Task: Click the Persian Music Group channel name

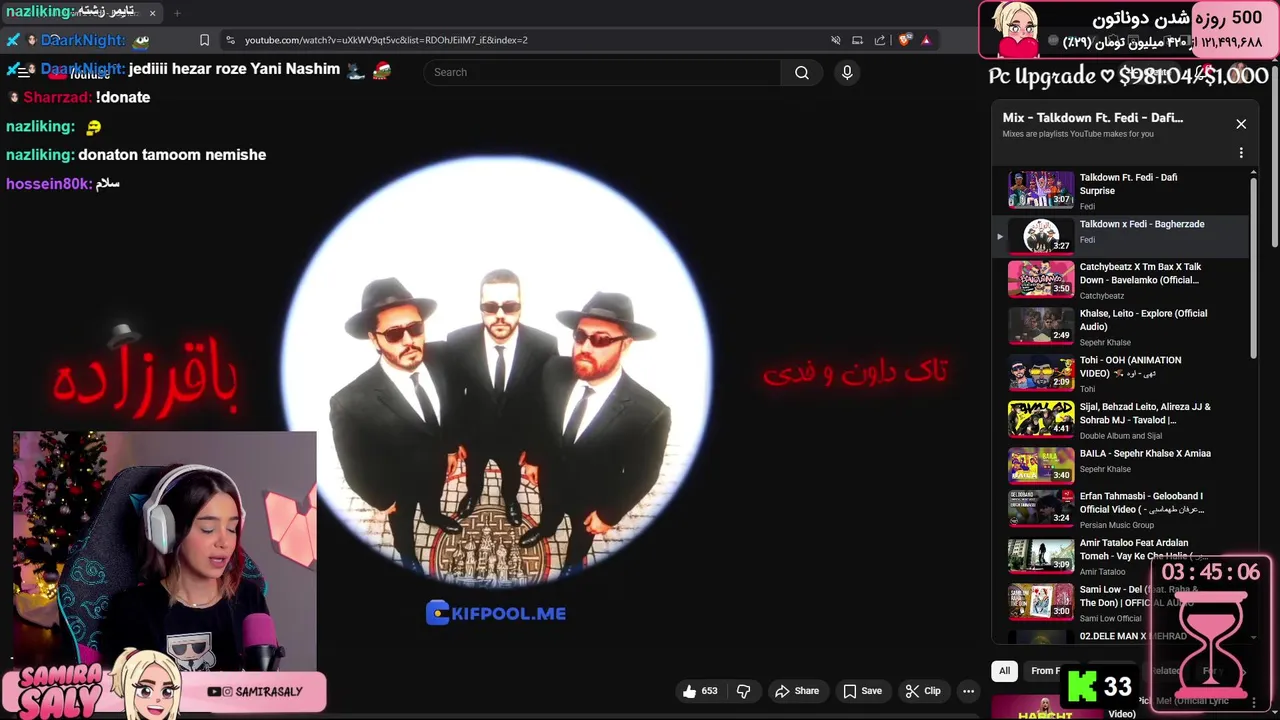Action: click(1117, 525)
